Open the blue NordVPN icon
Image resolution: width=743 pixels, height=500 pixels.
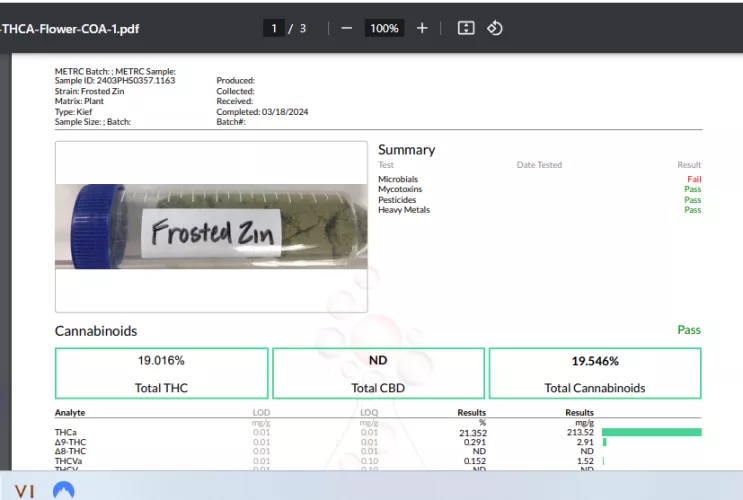coord(64,490)
